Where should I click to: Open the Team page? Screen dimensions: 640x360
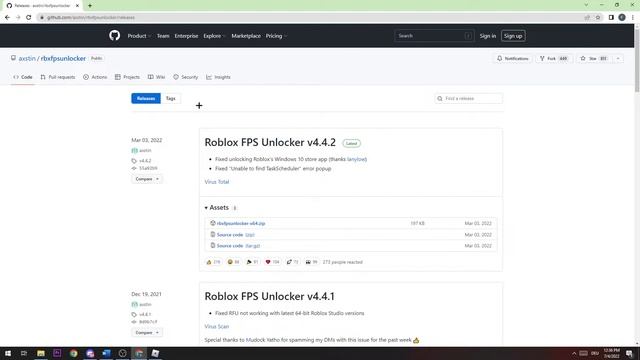tap(163, 36)
